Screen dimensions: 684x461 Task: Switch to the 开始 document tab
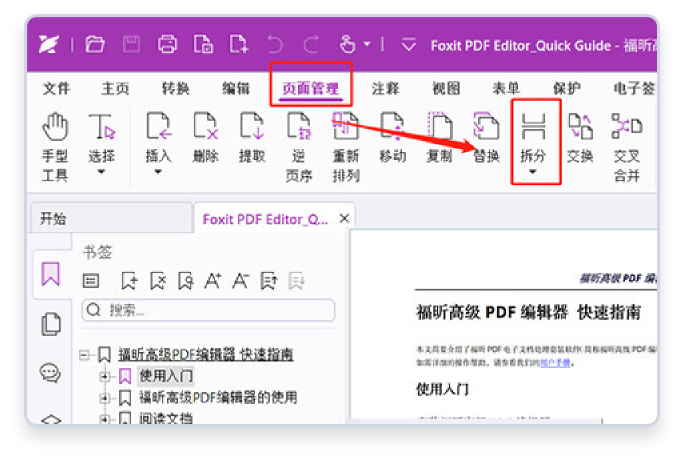tap(111, 218)
